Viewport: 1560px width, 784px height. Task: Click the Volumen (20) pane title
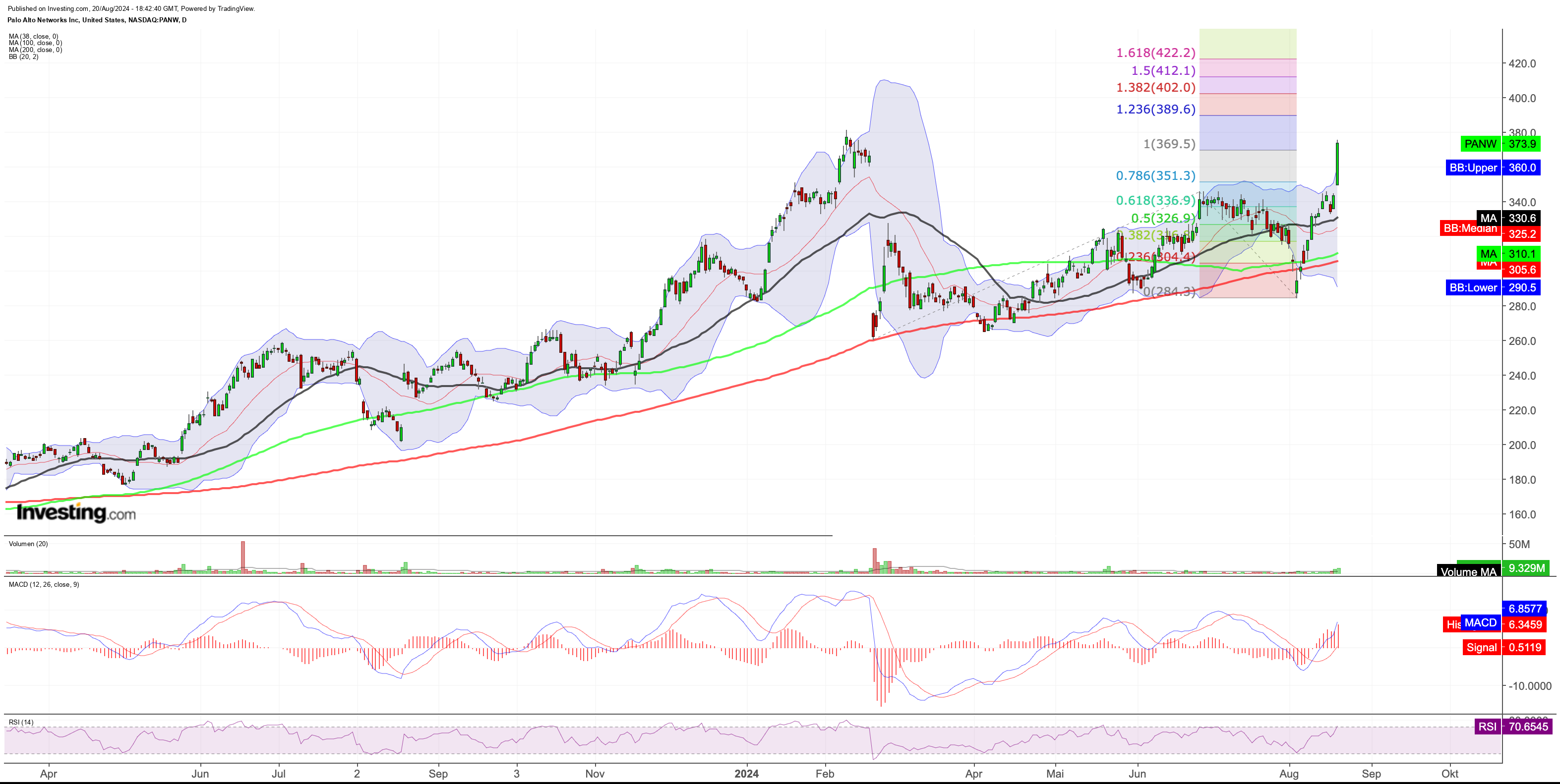[x=28, y=544]
